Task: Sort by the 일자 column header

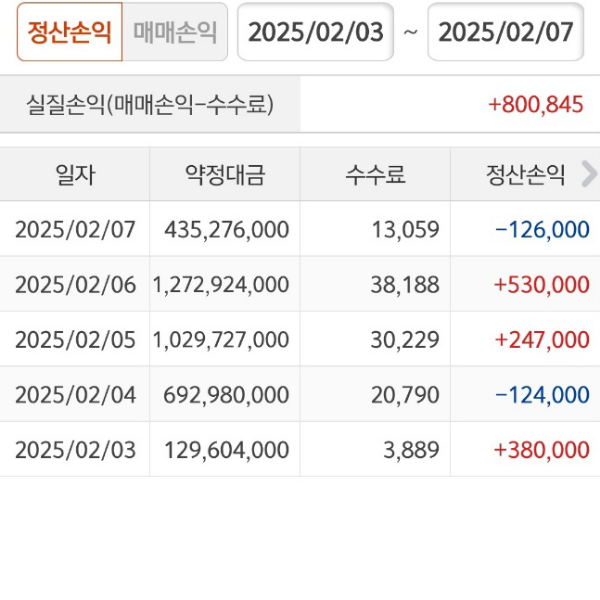Action: click(x=75, y=175)
